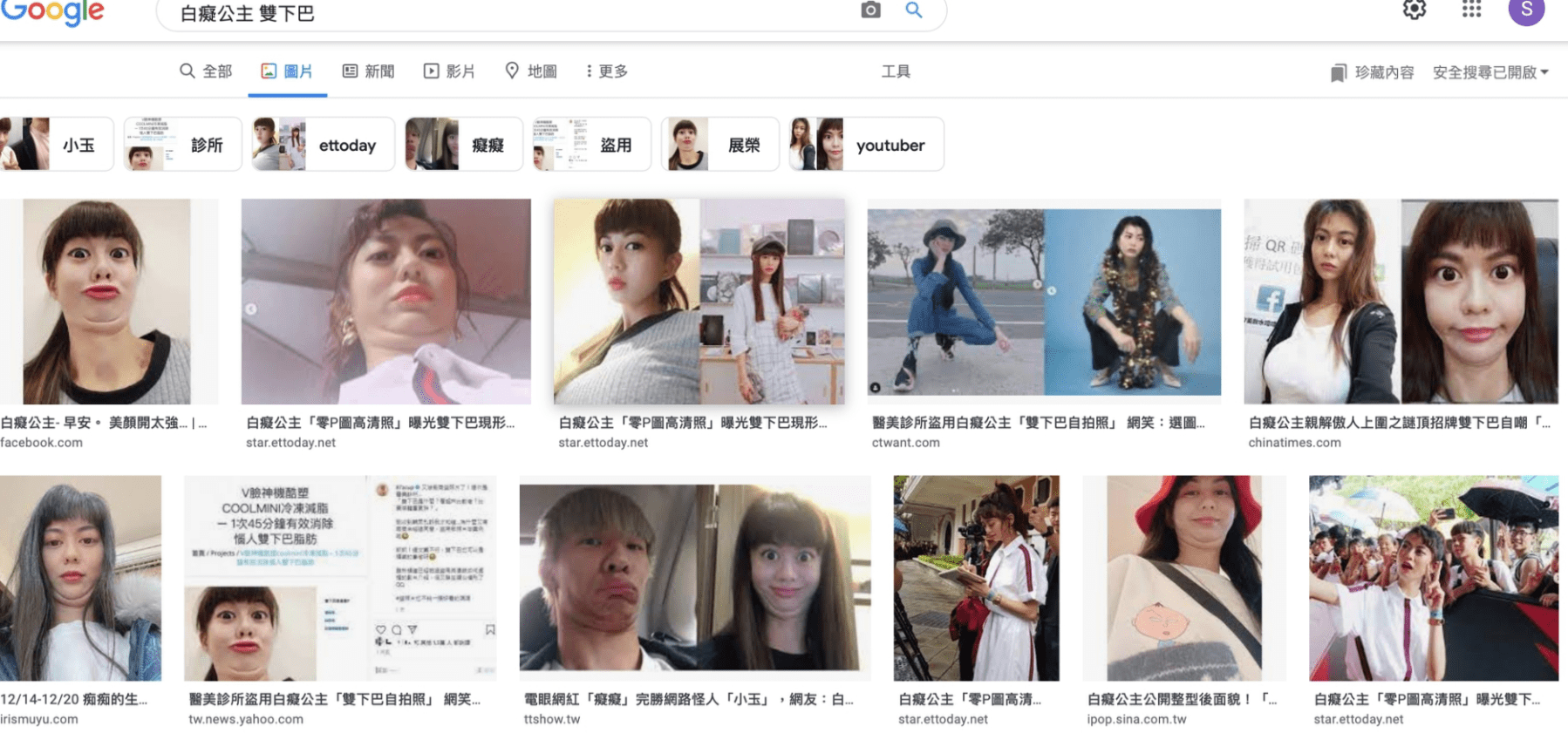Expand the 更多 menu
Screen dimensions: 1568x733
[606, 71]
